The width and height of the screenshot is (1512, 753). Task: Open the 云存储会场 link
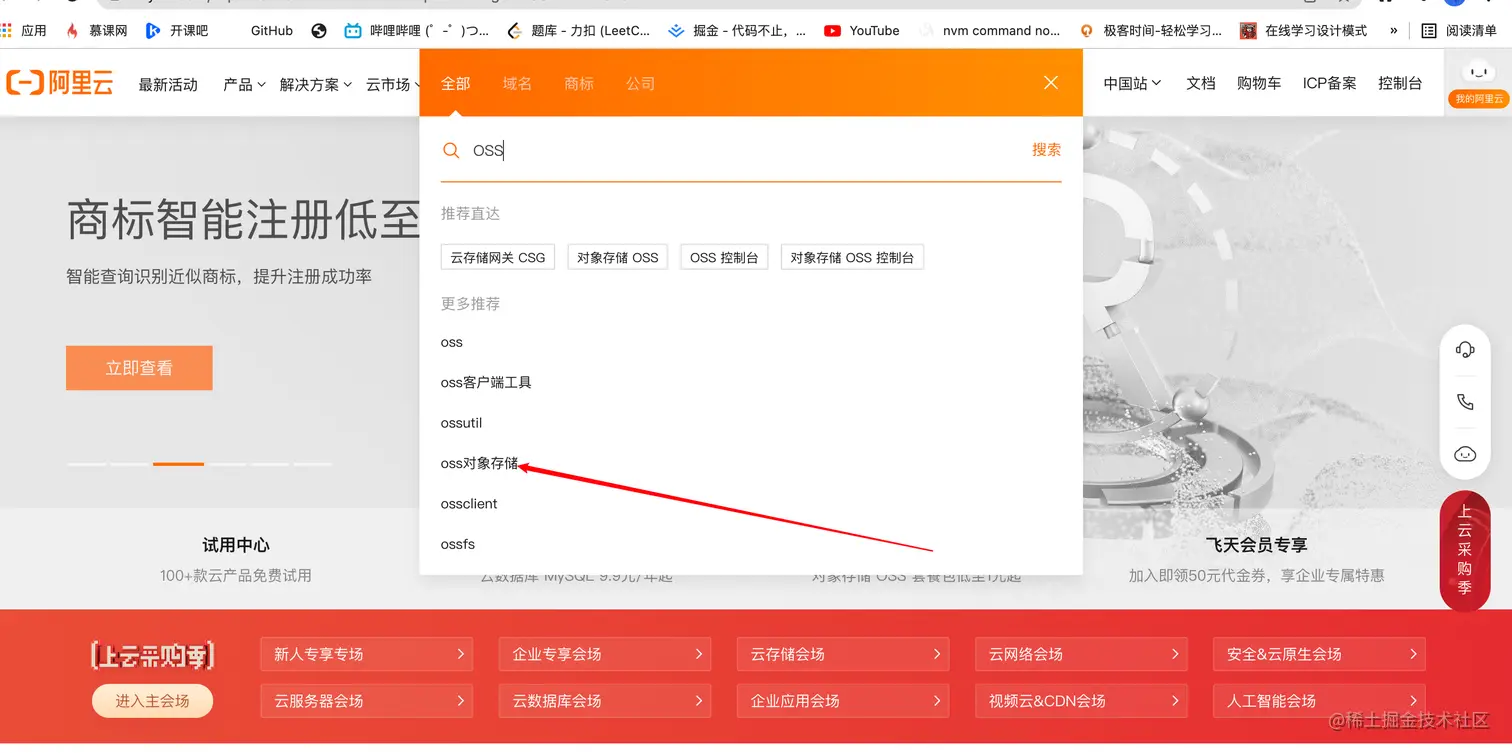click(843, 654)
